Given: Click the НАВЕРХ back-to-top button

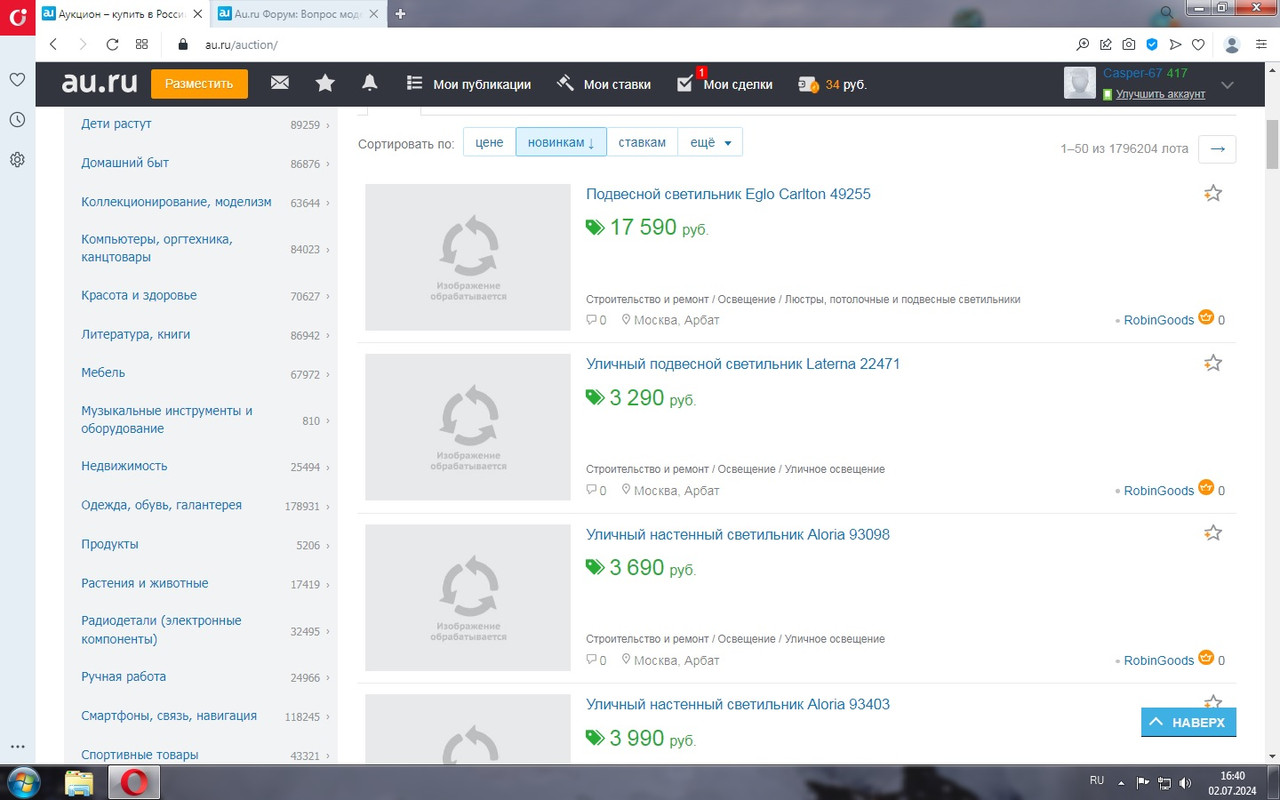Looking at the screenshot, I should pyautogui.click(x=1189, y=722).
